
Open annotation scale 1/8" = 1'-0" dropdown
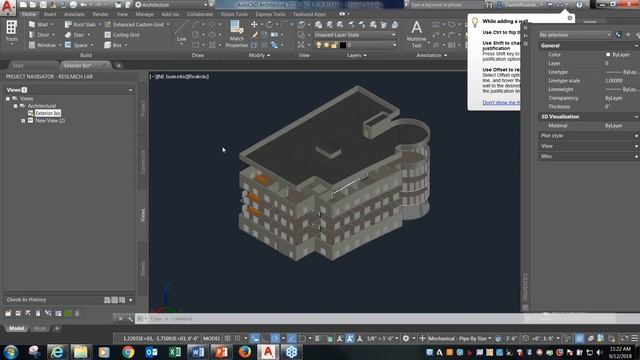[x=382, y=338]
